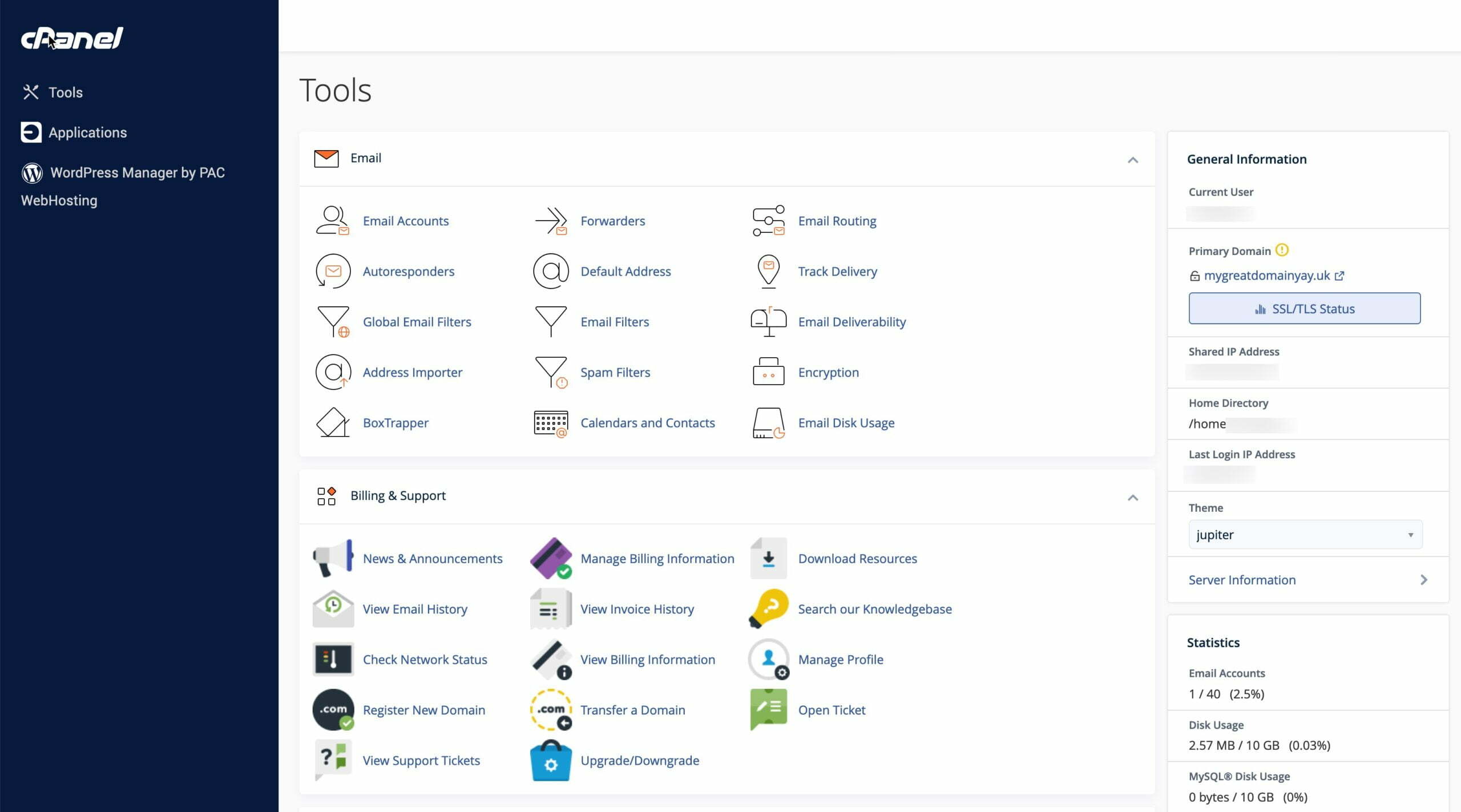The width and height of the screenshot is (1461, 812).
Task: Open Email Disk Usage
Action: point(846,422)
